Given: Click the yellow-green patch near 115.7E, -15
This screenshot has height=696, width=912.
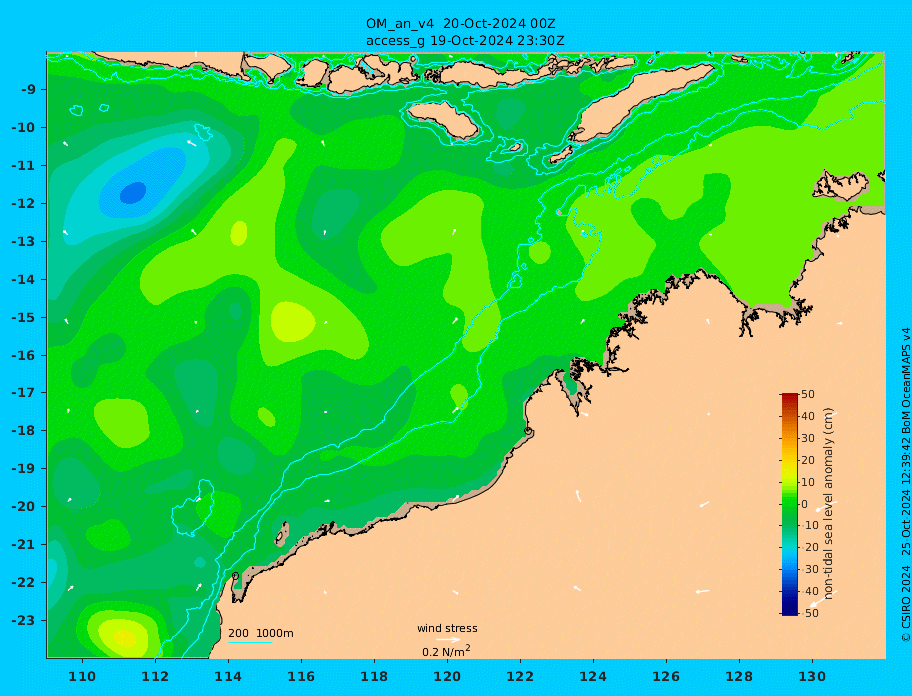Looking at the screenshot, I should pos(293,322).
